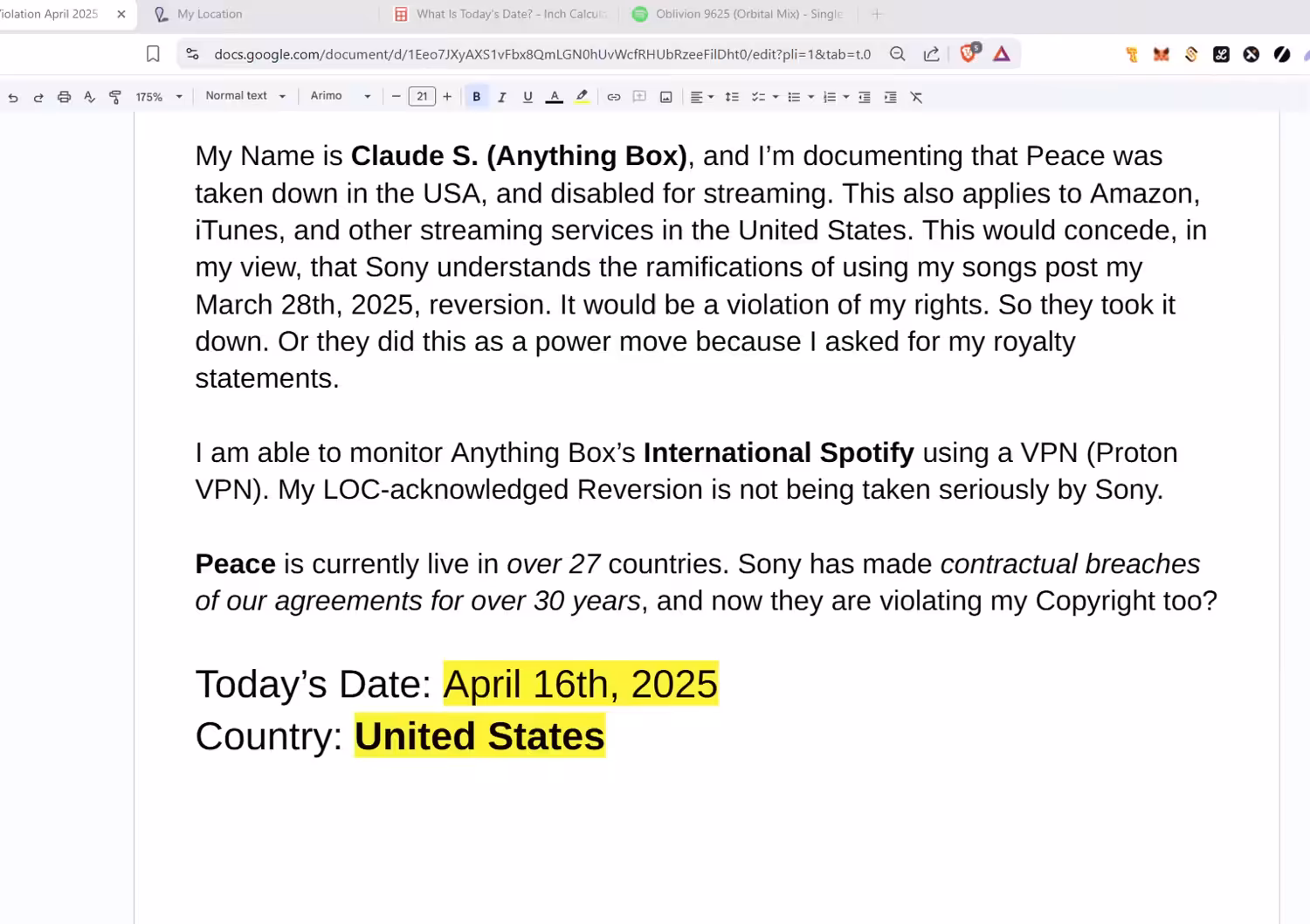Screen dimensions: 1310x924
Task: Switch to the Oblivion 9625 Spotify tab
Action: tap(739, 14)
